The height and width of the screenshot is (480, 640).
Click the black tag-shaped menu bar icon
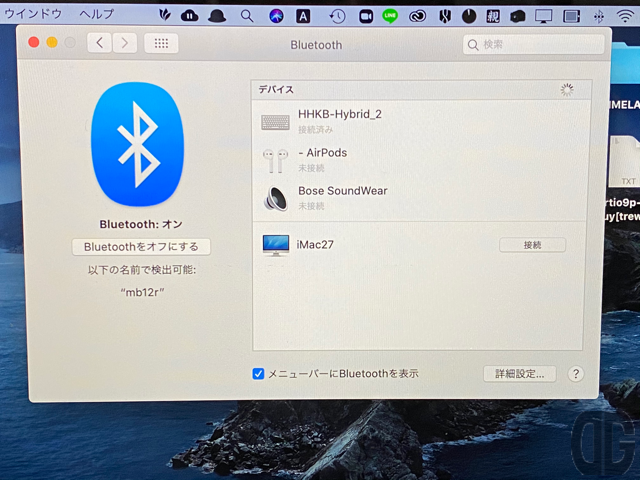click(518, 16)
